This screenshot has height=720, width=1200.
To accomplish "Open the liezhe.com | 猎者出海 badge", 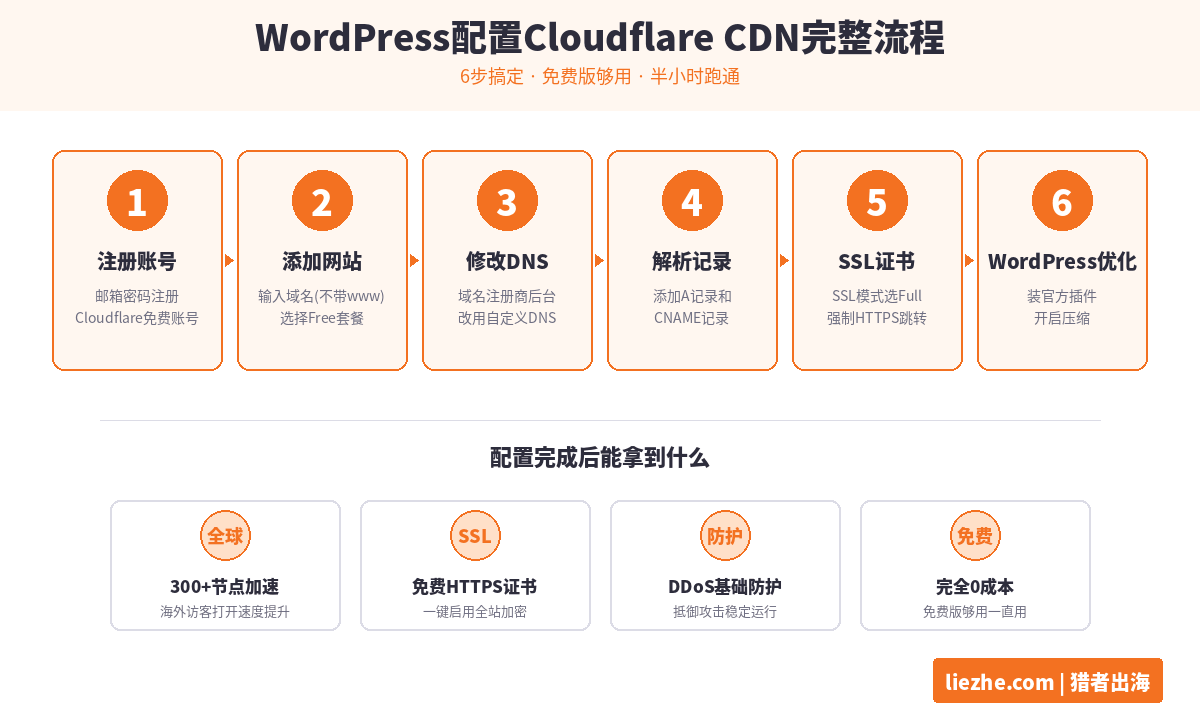I will point(1048,682).
